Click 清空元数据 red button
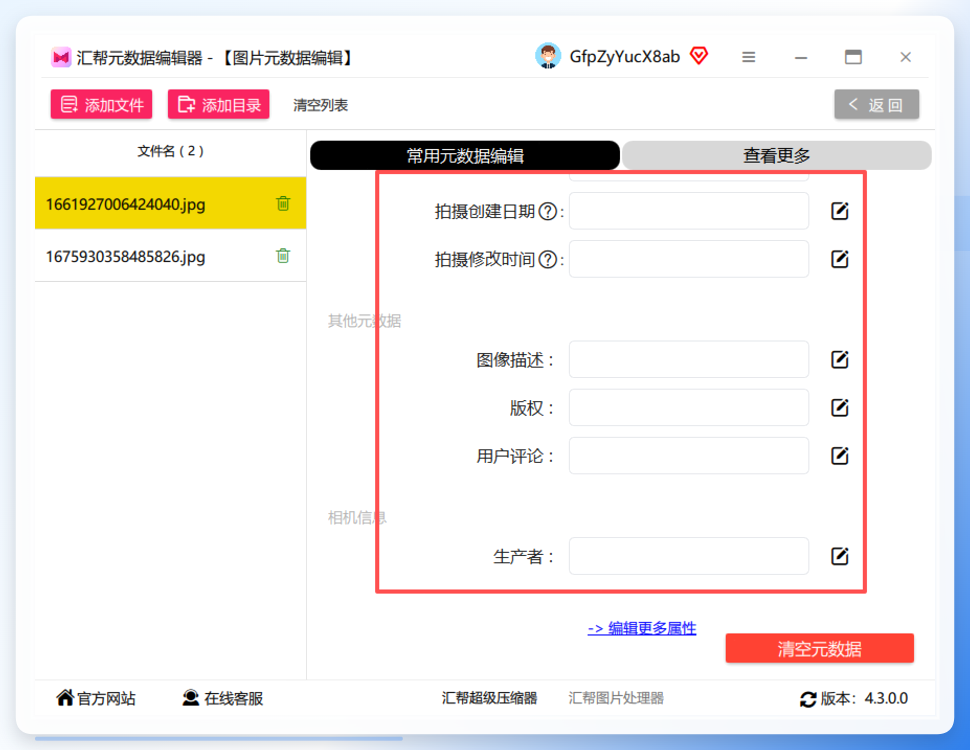The image size is (970, 750). click(820, 649)
